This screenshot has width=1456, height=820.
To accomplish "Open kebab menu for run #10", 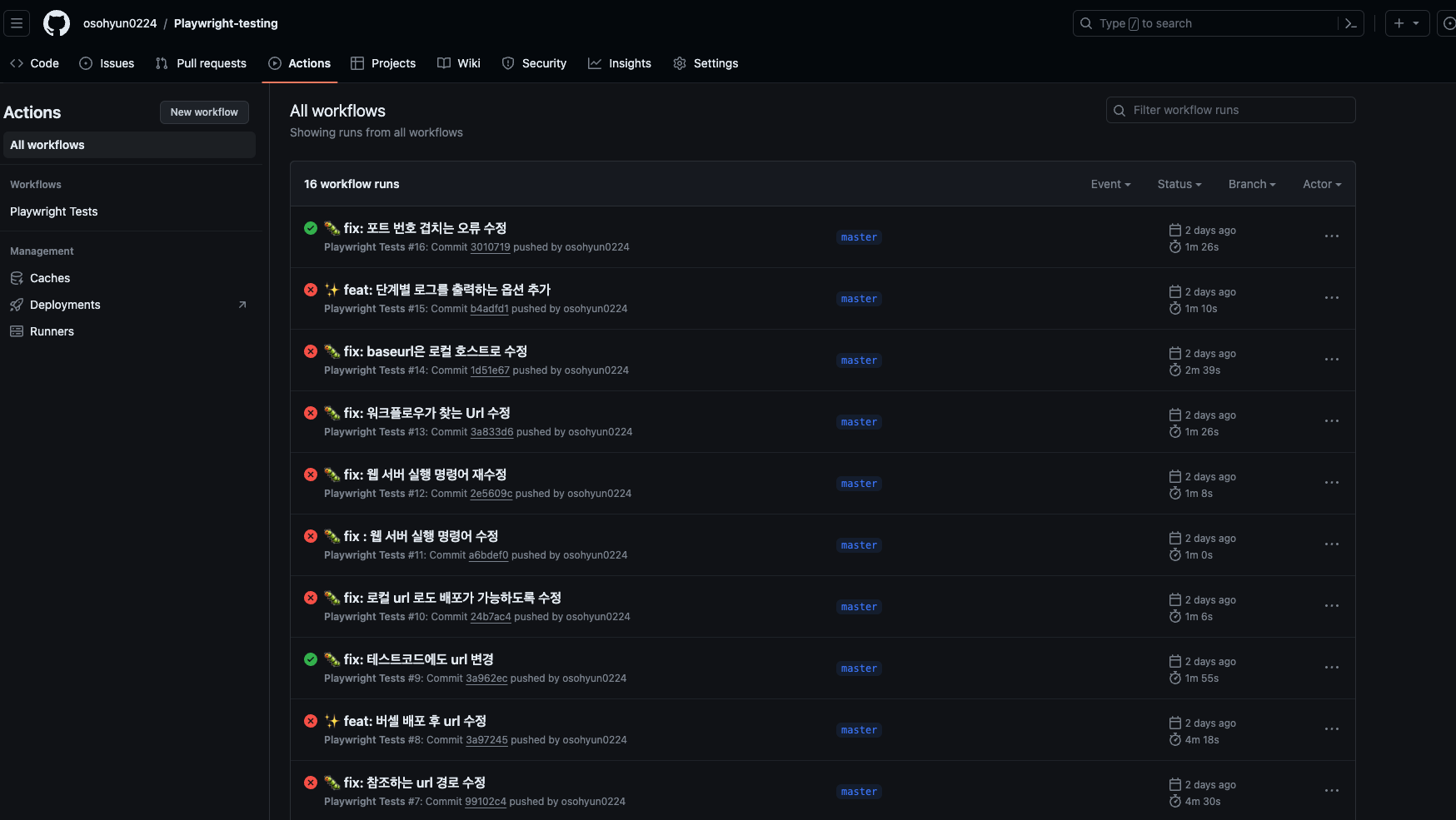I will click(x=1332, y=606).
